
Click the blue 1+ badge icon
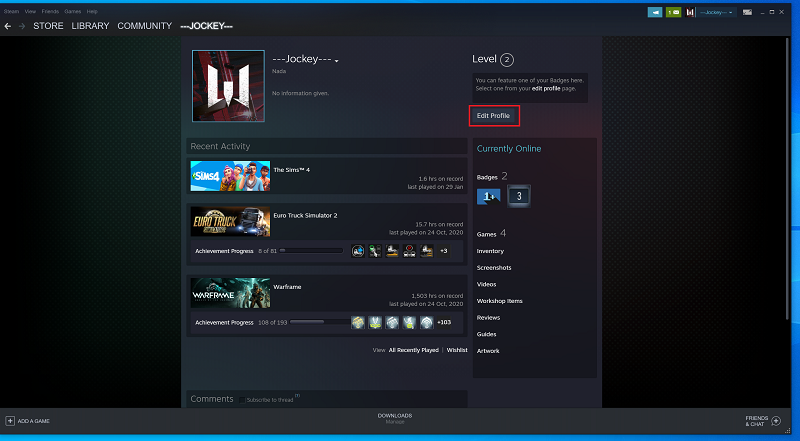pos(489,196)
